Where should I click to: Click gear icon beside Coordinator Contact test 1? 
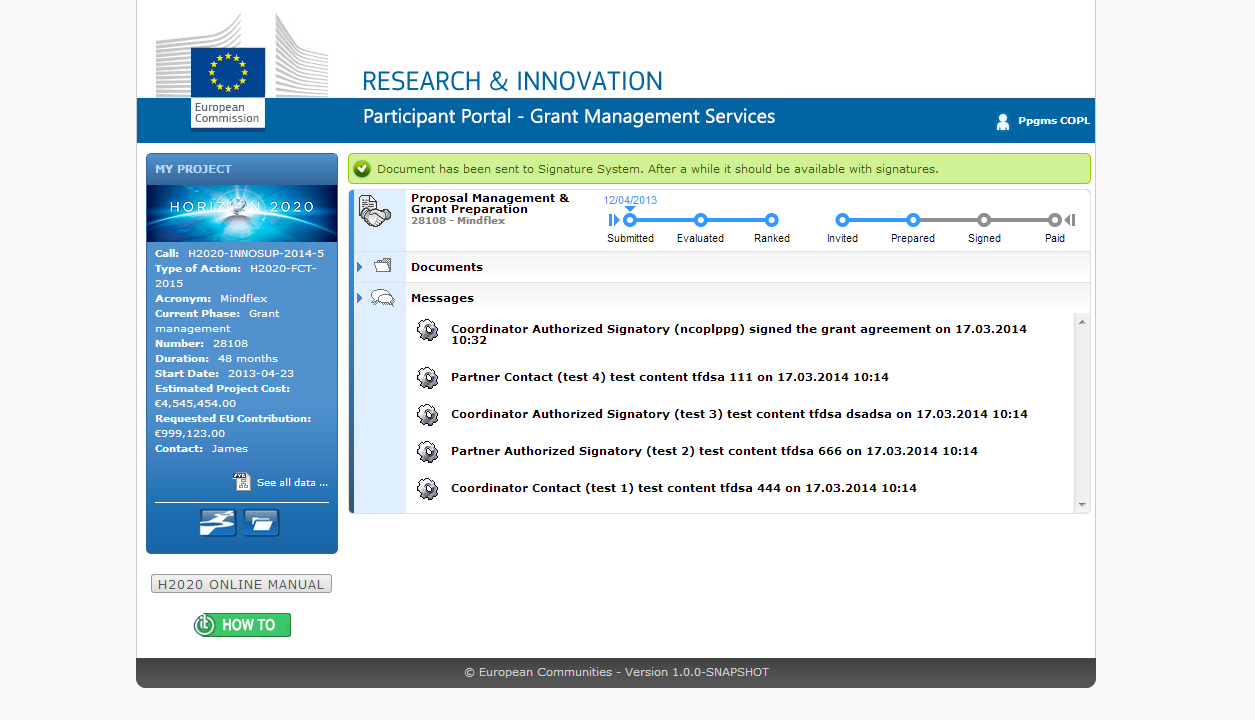pyautogui.click(x=428, y=488)
